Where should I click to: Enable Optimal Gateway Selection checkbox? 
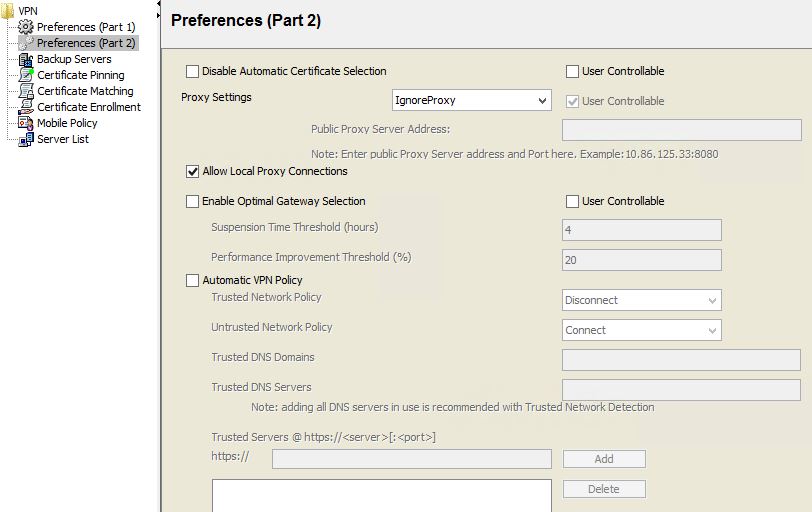tap(192, 201)
